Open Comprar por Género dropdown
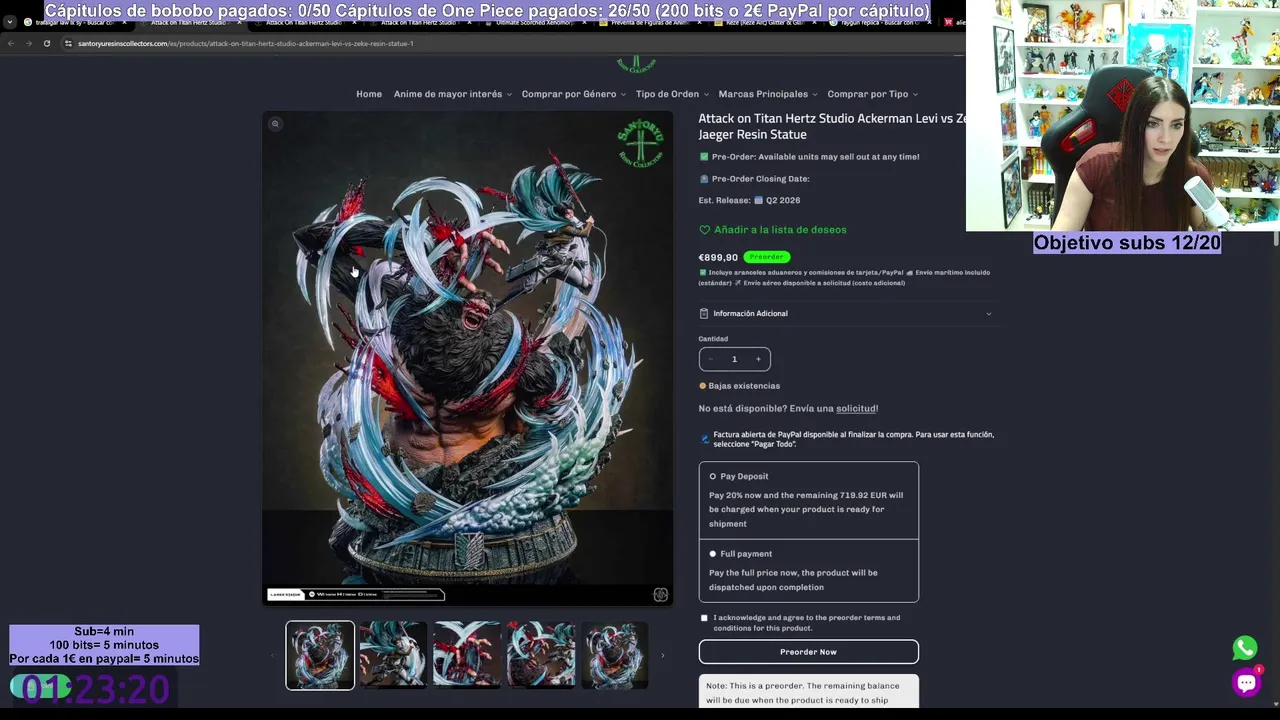Viewport: 1280px width, 720px height. (x=573, y=94)
